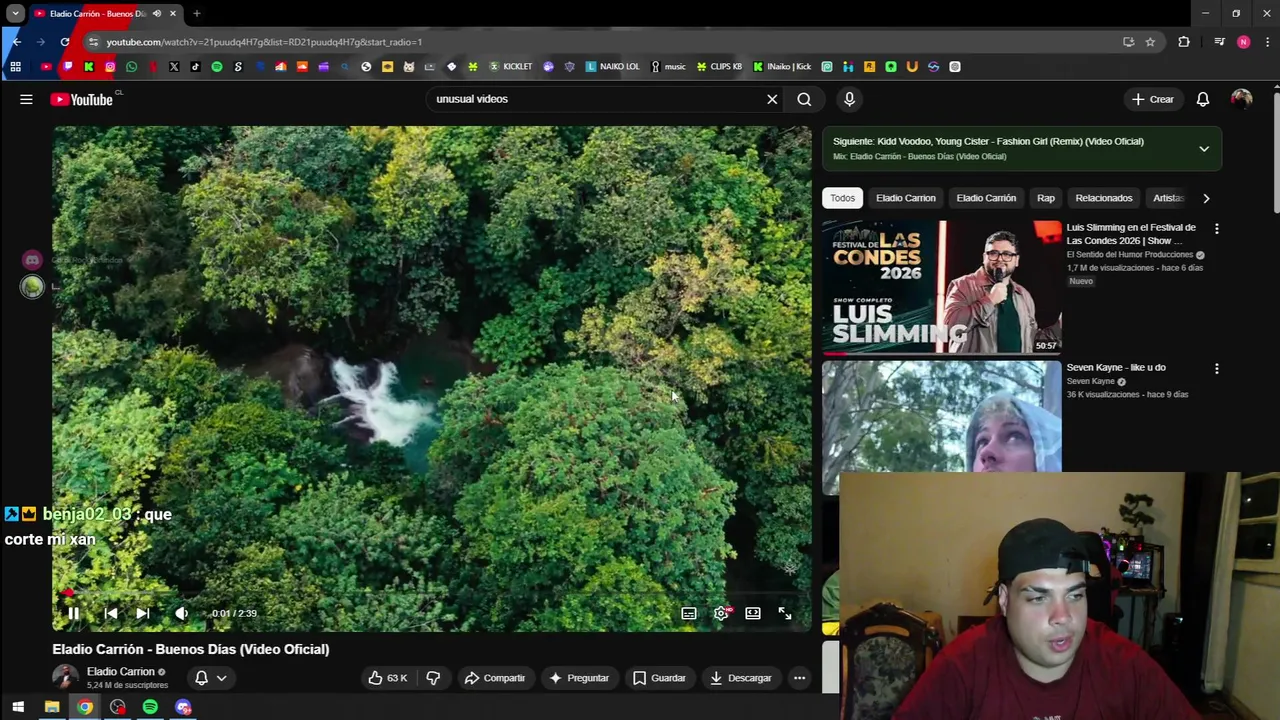This screenshot has height=720, width=1280.
Task: Open the Crear menu
Action: [1152, 99]
